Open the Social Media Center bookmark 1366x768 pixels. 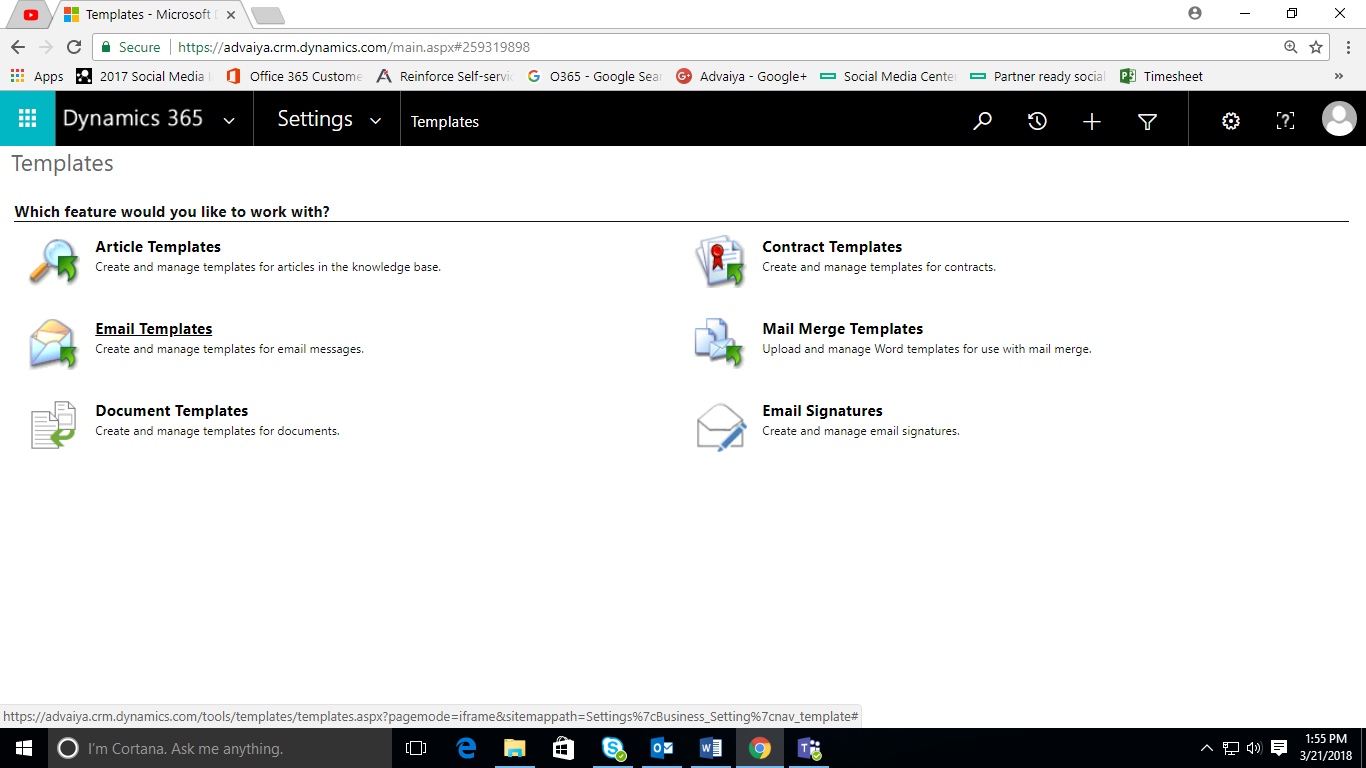pyautogui.click(x=889, y=76)
